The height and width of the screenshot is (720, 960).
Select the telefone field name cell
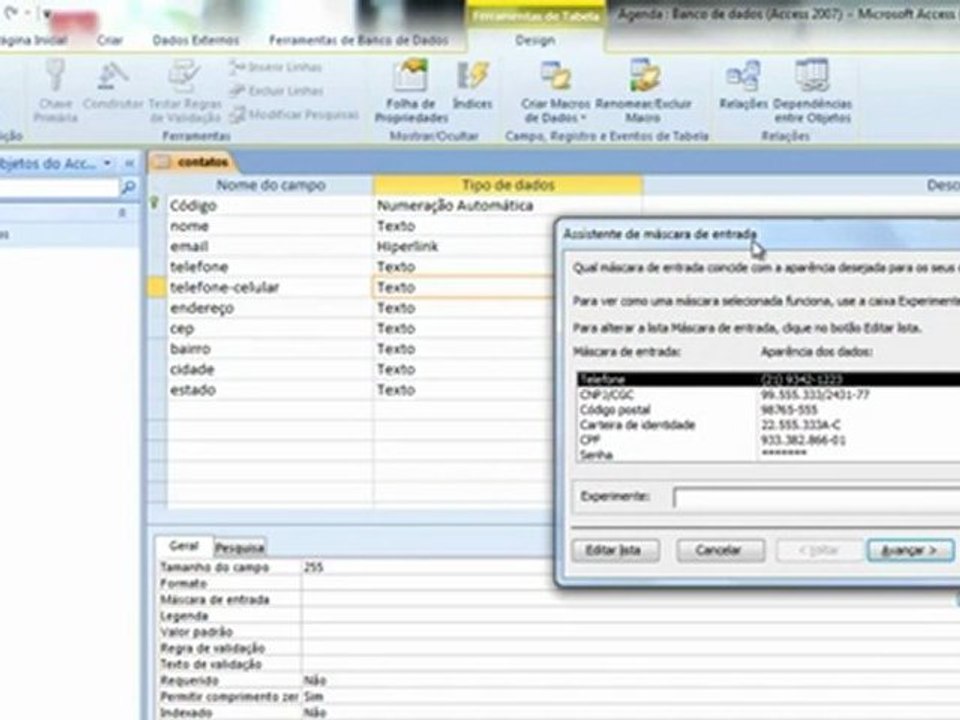270,267
